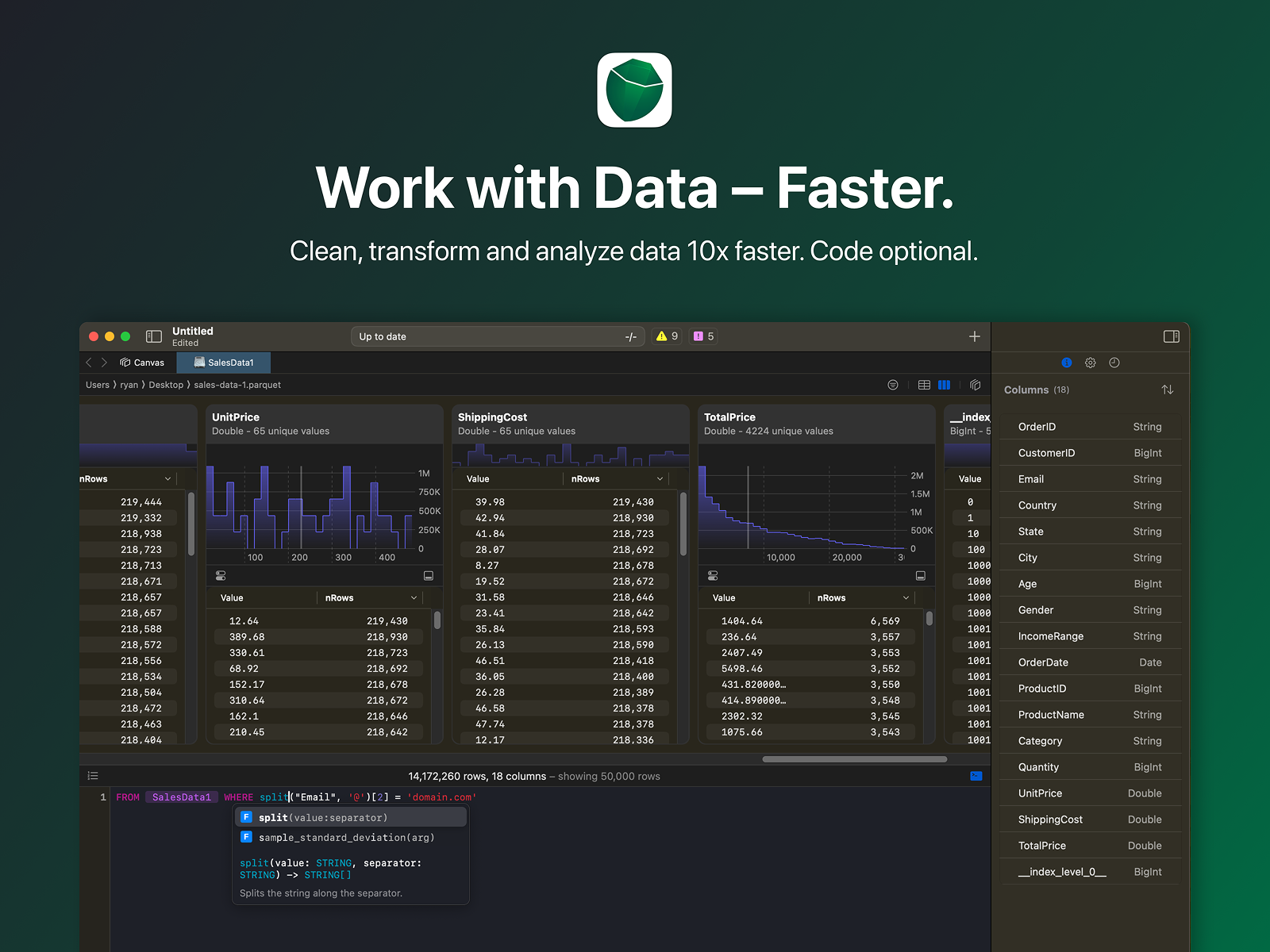The image size is (1270, 952).
Task: Toggle the right inspector sidebar
Action: (x=1171, y=336)
